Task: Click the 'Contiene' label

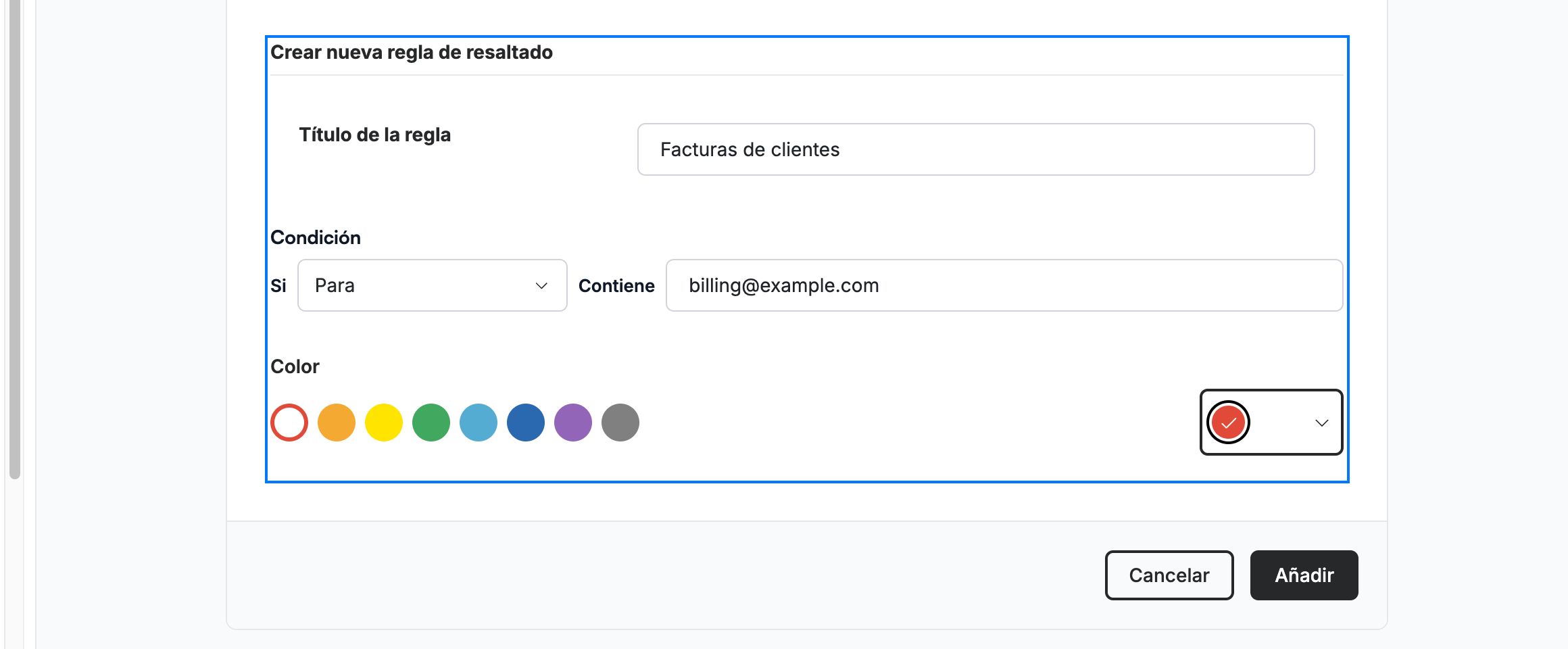Action: (x=616, y=286)
